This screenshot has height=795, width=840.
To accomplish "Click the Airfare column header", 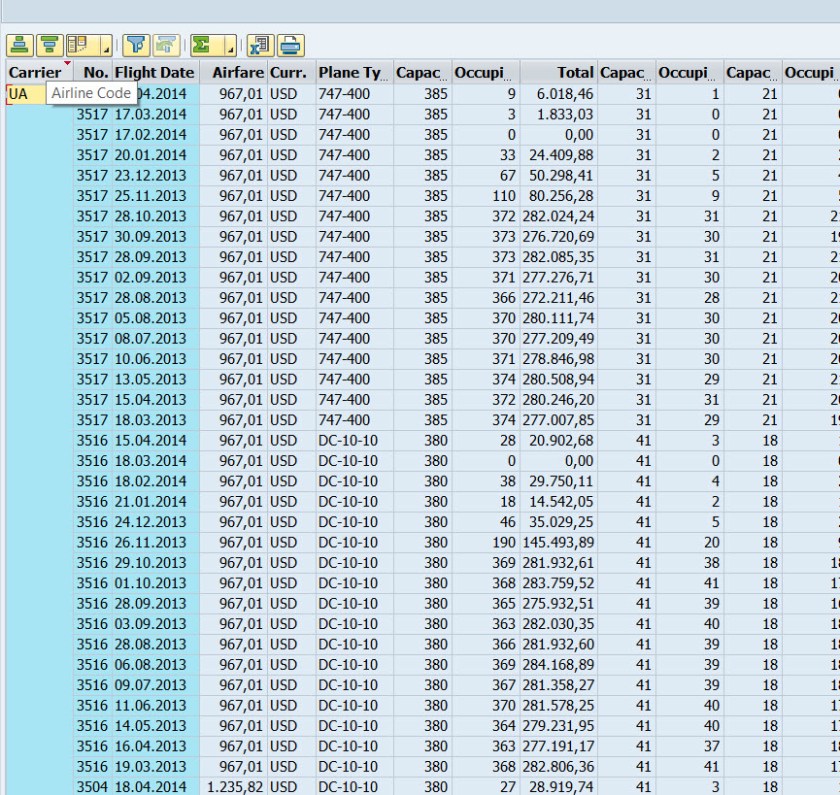I will coord(238,72).
